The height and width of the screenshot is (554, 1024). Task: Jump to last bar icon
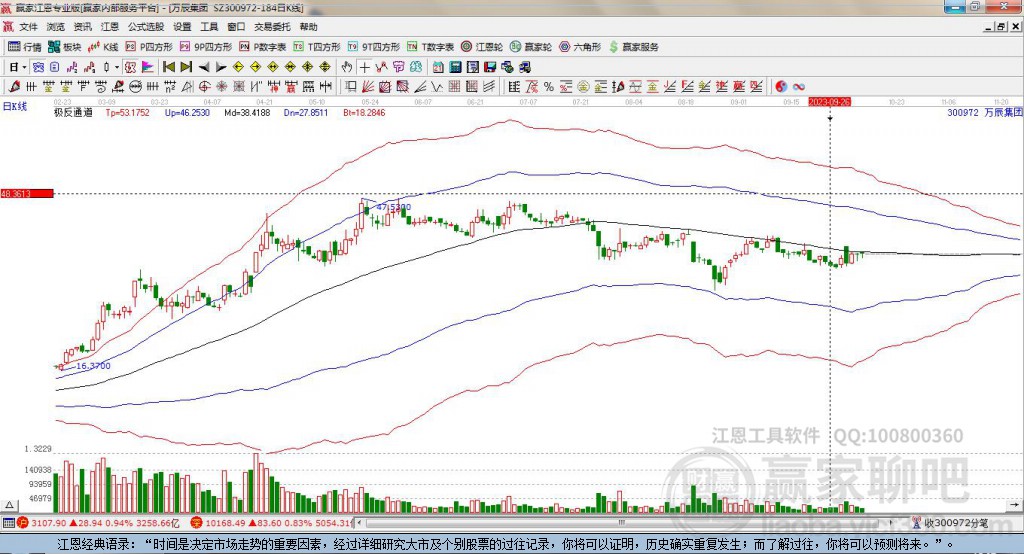pyautogui.click(x=186, y=67)
